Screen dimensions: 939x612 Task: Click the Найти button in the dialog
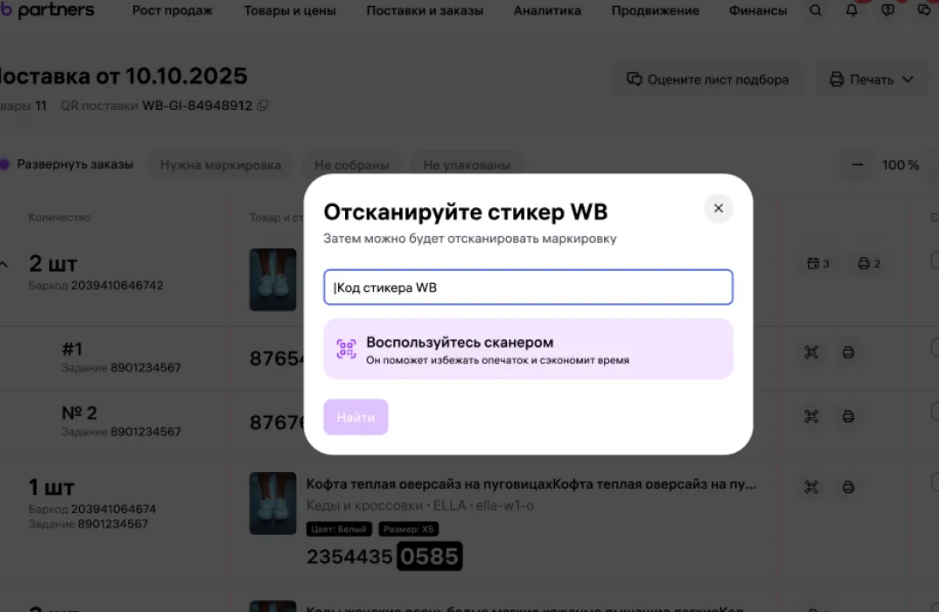356,416
